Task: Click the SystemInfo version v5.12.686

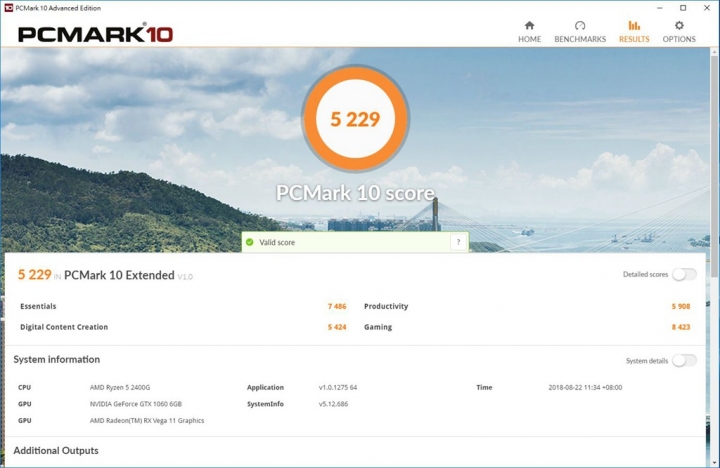Action: pos(333,404)
